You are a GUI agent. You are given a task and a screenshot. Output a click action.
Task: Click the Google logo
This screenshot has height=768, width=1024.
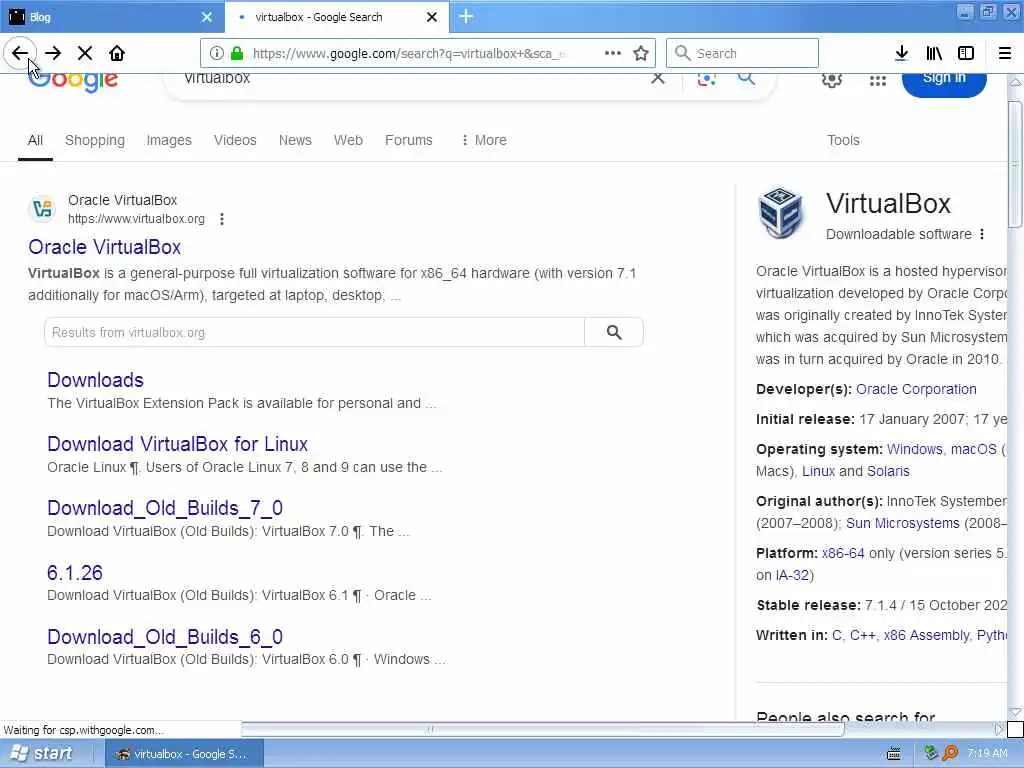pos(73,82)
